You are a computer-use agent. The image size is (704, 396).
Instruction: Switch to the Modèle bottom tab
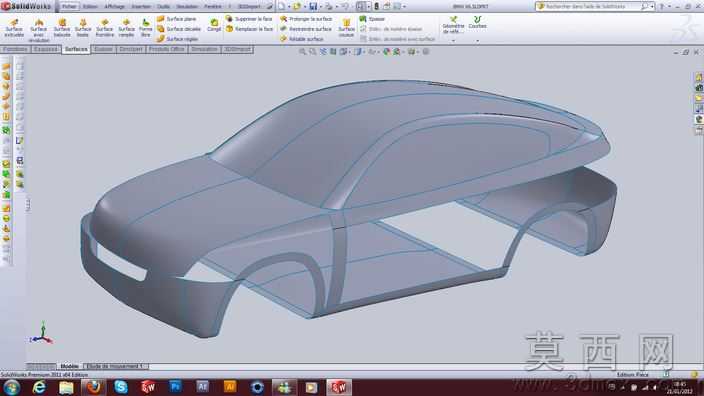[69, 366]
